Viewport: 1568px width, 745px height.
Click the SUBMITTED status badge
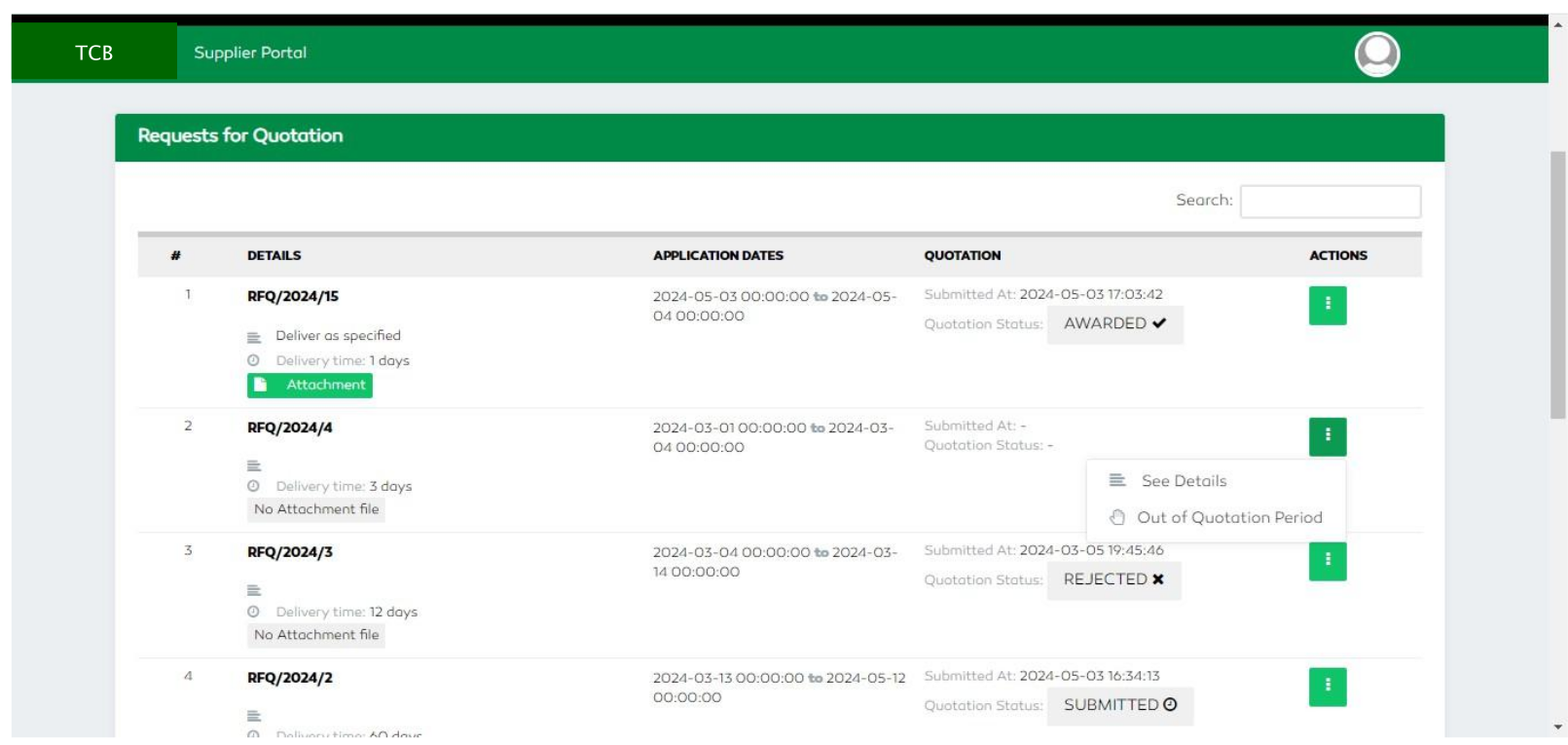[1120, 705]
